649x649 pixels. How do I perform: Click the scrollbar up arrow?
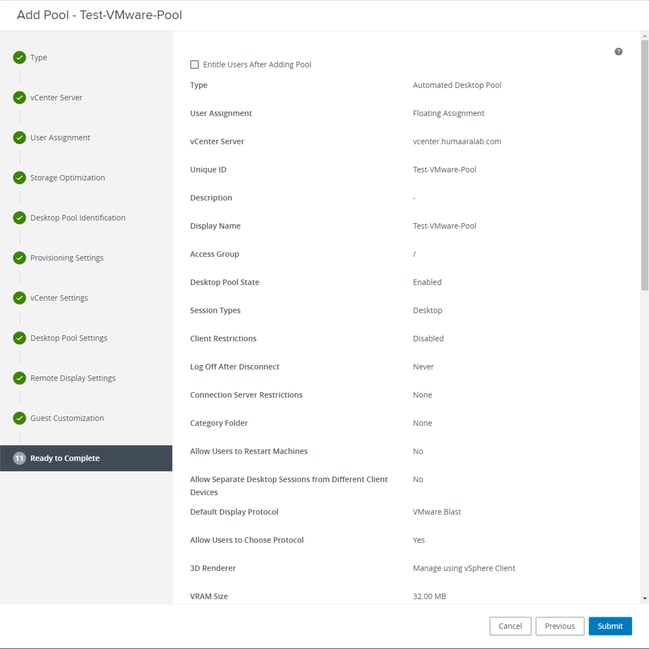coord(644,36)
